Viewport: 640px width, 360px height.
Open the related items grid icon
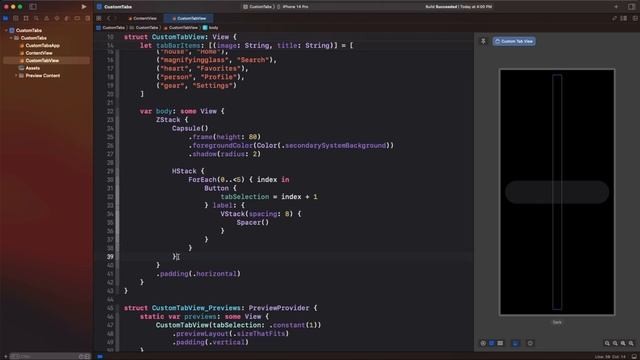pos(99,18)
